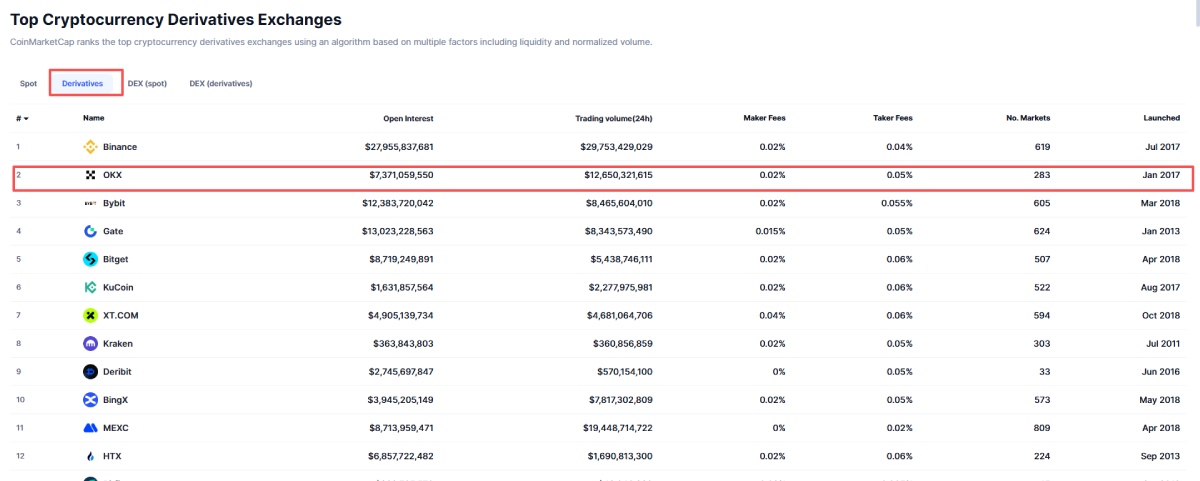Click the KuCoin logo icon
The width and height of the screenshot is (1200, 481).
pyautogui.click(x=90, y=287)
